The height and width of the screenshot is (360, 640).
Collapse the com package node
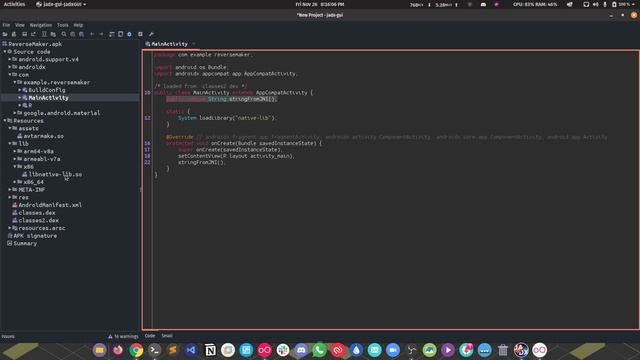coord(10,75)
